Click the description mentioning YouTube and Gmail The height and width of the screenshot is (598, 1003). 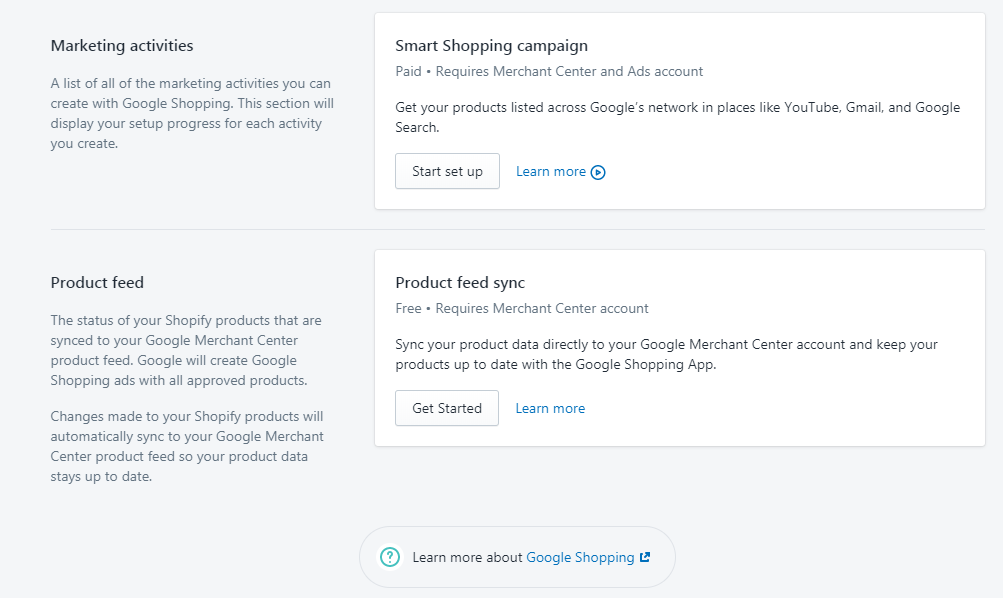677,117
